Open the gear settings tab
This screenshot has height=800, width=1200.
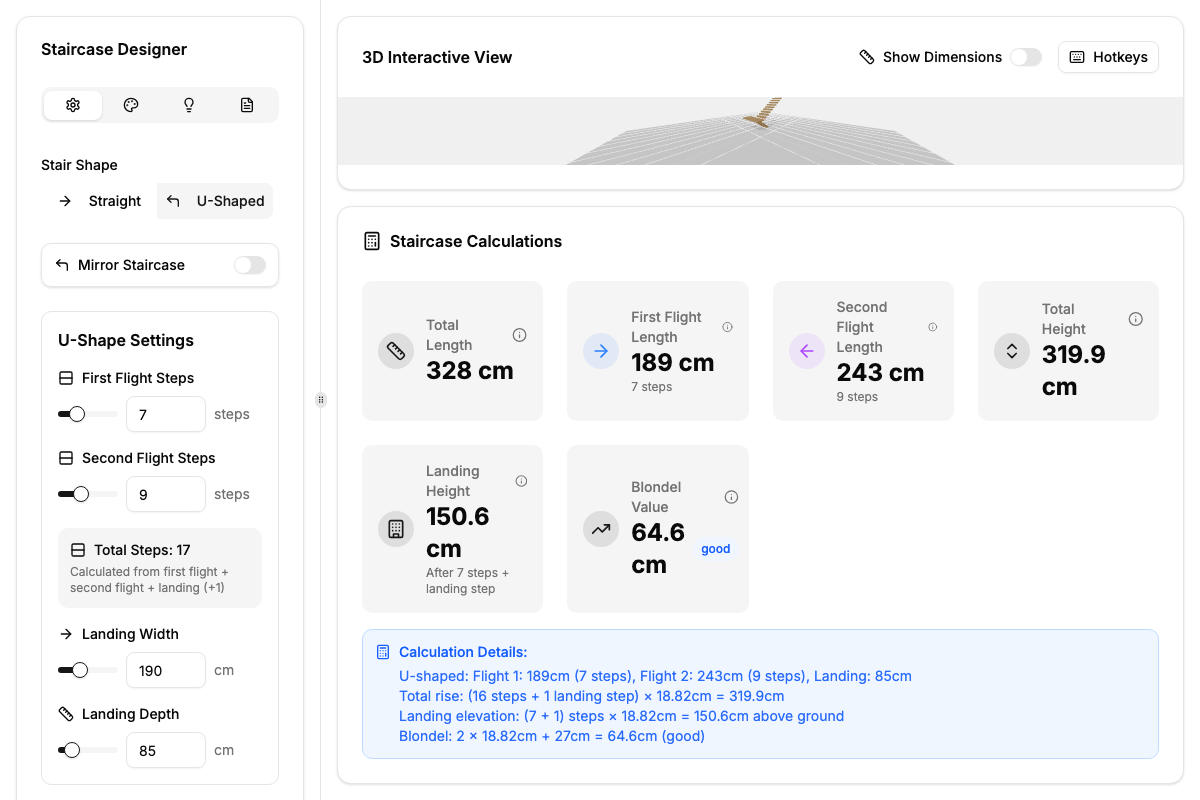[73, 105]
